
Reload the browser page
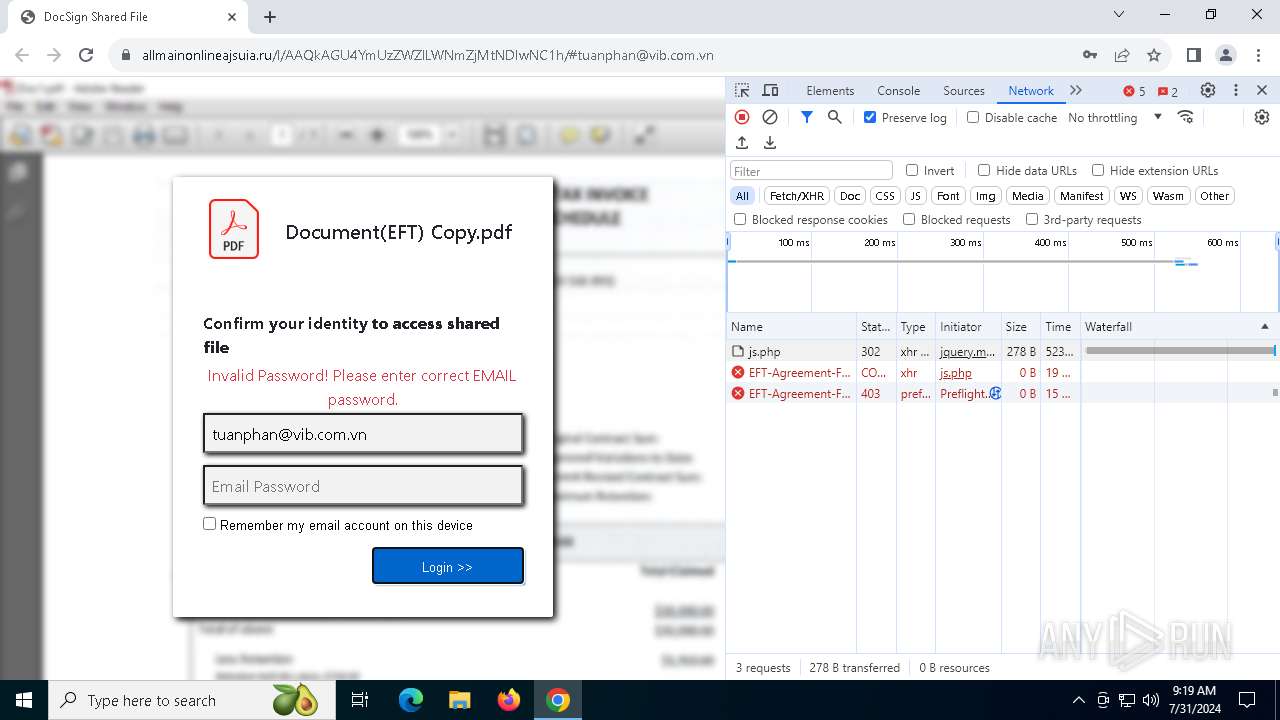86,55
